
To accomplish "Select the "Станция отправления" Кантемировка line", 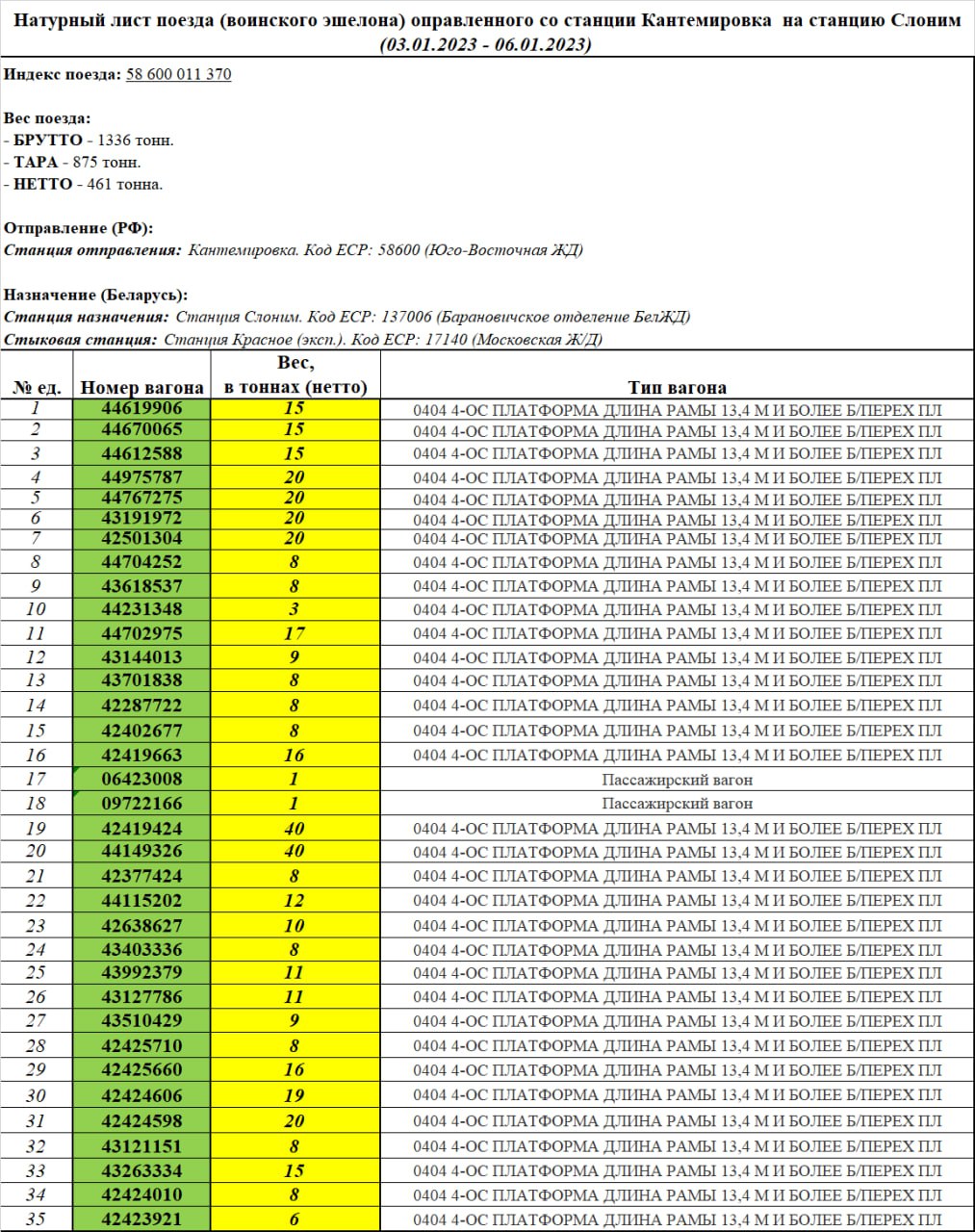I will [x=294, y=250].
